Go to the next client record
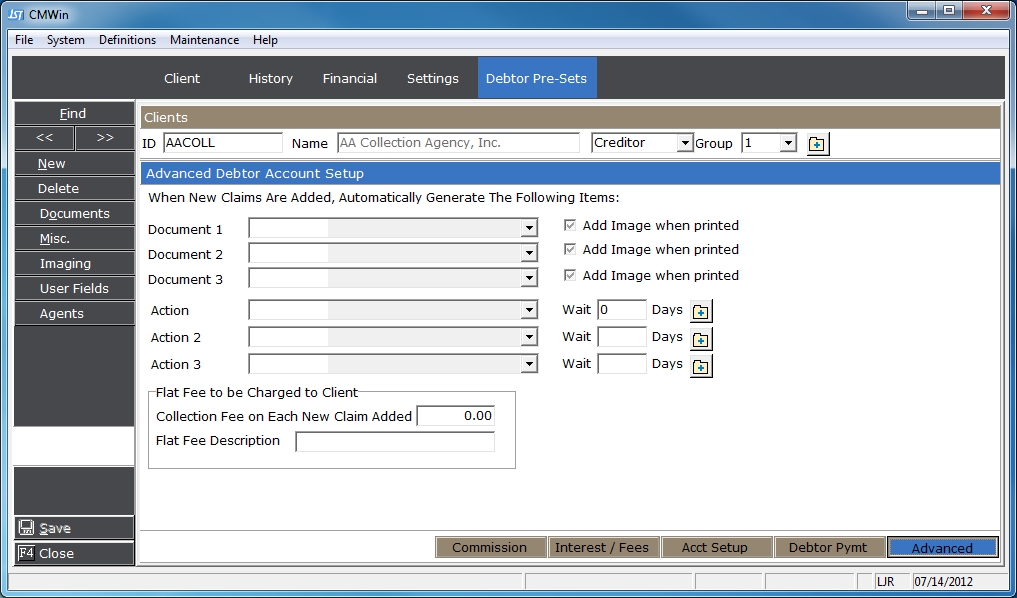This screenshot has height=598, width=1017. tap(104, 138)
